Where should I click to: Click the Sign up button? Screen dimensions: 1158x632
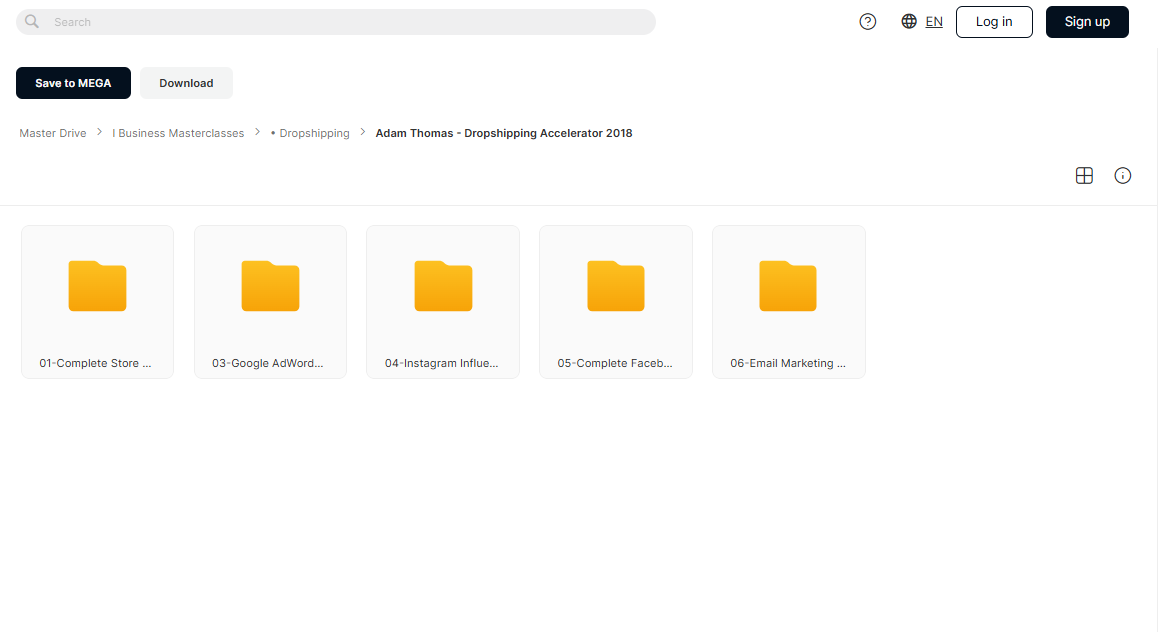[x=1087, y=22]
